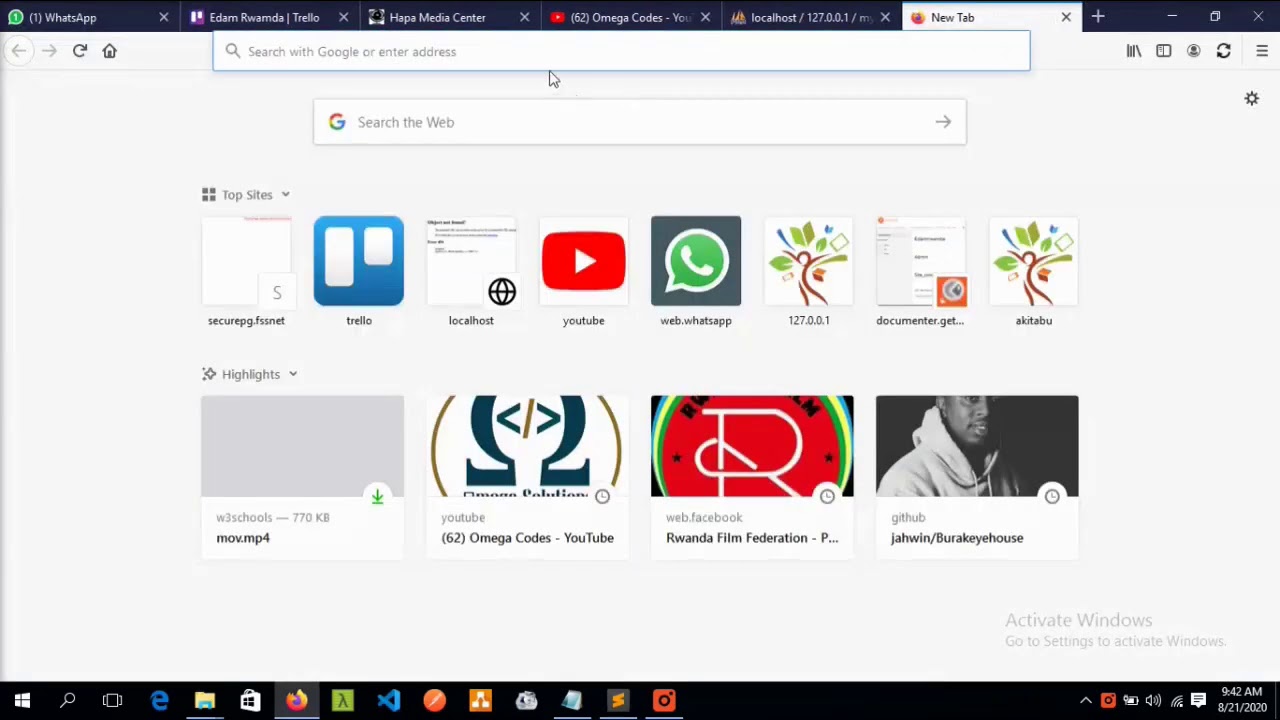This screenshot has height=720, width=1280.
Task: Click the Search the Web box
Action: coord(640,122)
